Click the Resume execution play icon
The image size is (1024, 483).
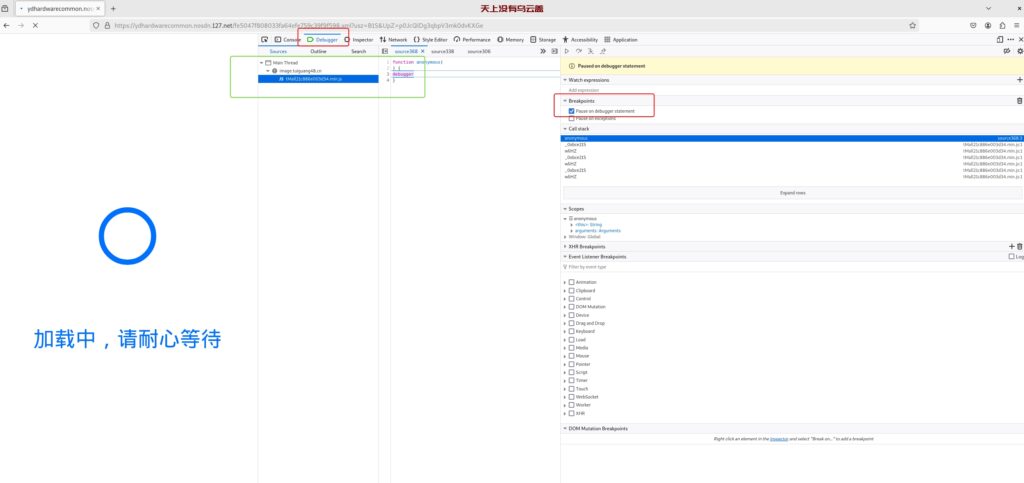pyautogui.click(x=567, y=51)
